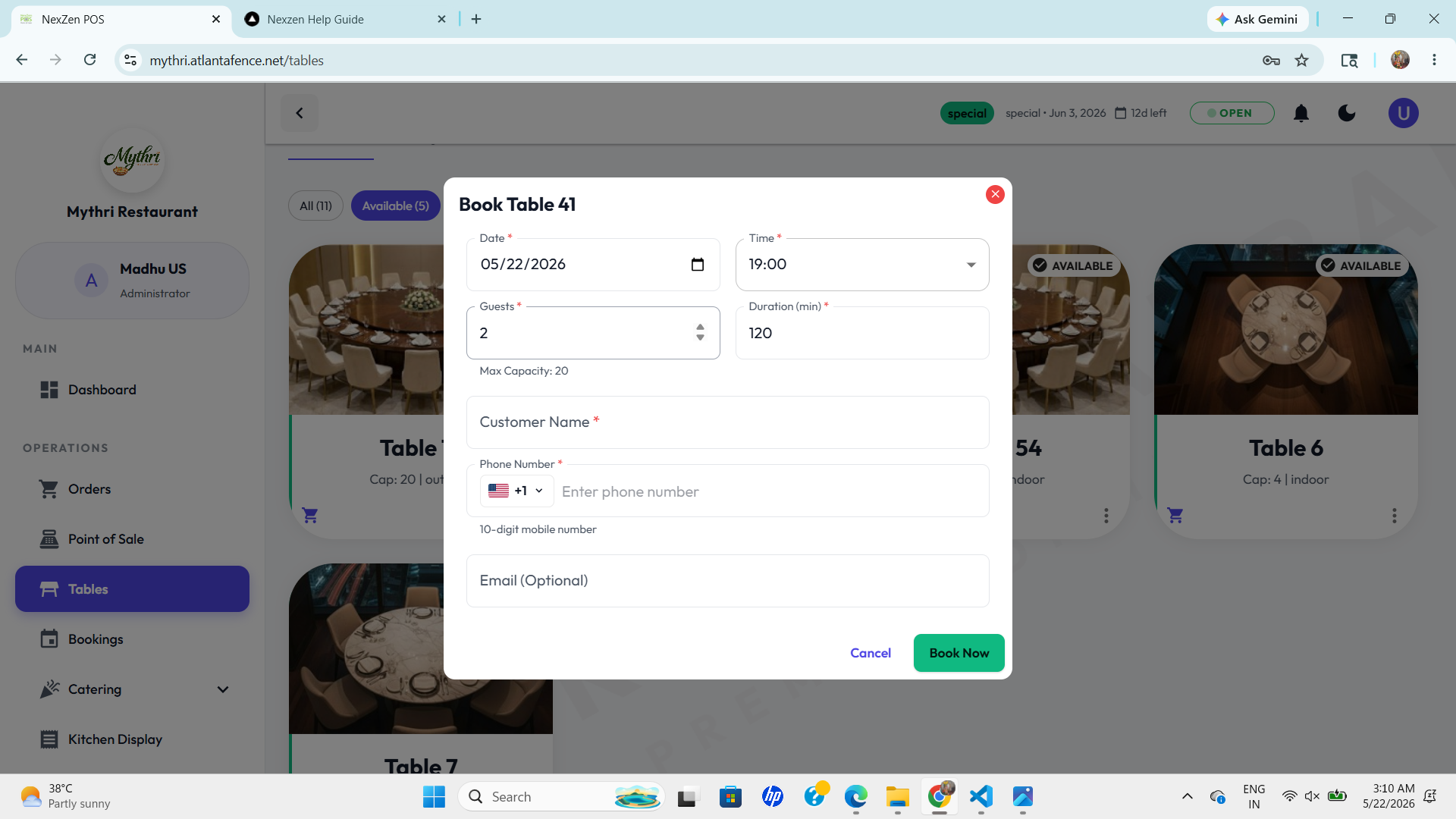Open the three-dot menu on Table 6
Image resolution: width=1456 pixels, height=819 pixels.
[1394, 516]
